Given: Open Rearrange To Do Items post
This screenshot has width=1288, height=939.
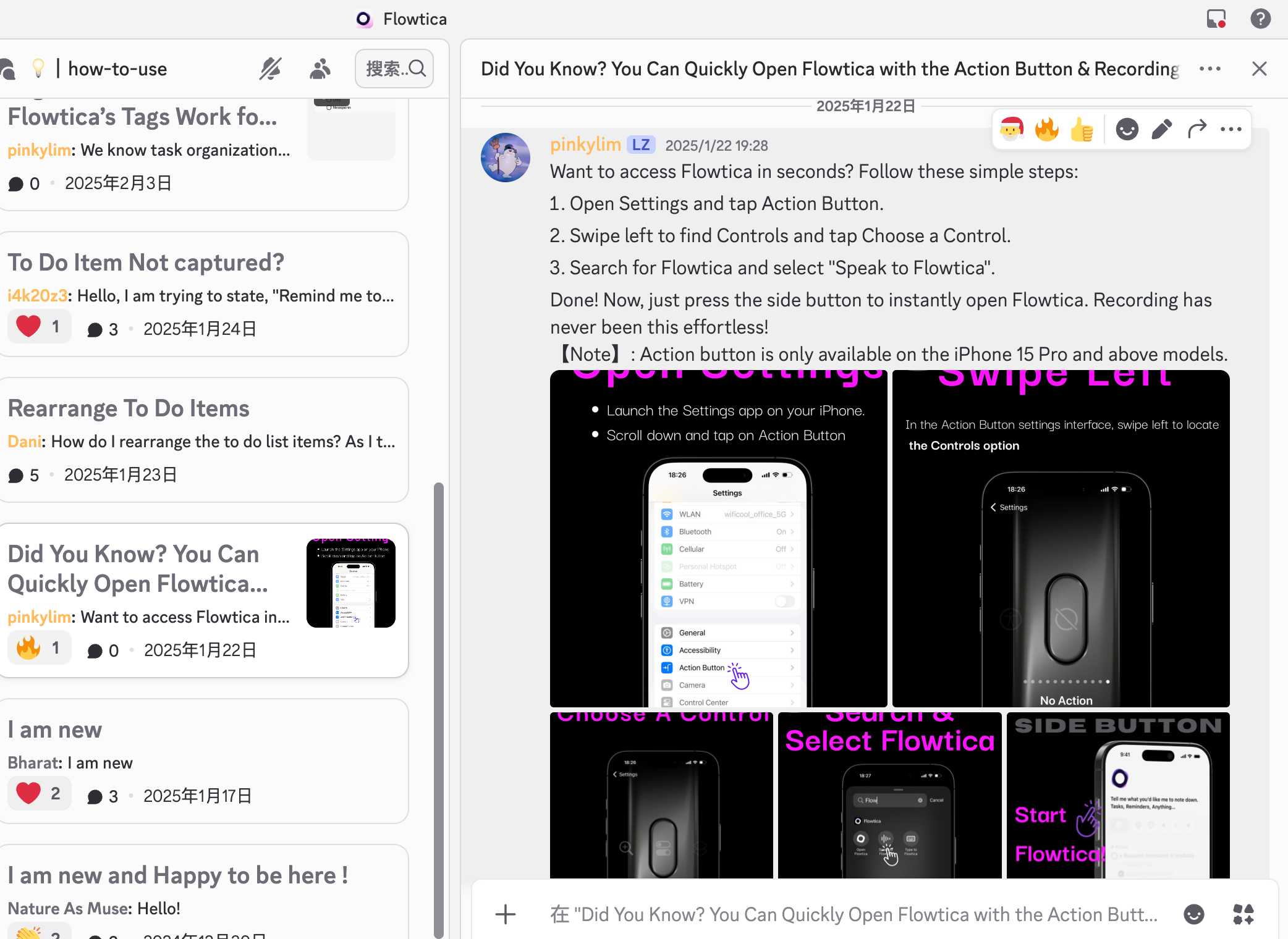Looking at the screenshot, I should [204, 440].
